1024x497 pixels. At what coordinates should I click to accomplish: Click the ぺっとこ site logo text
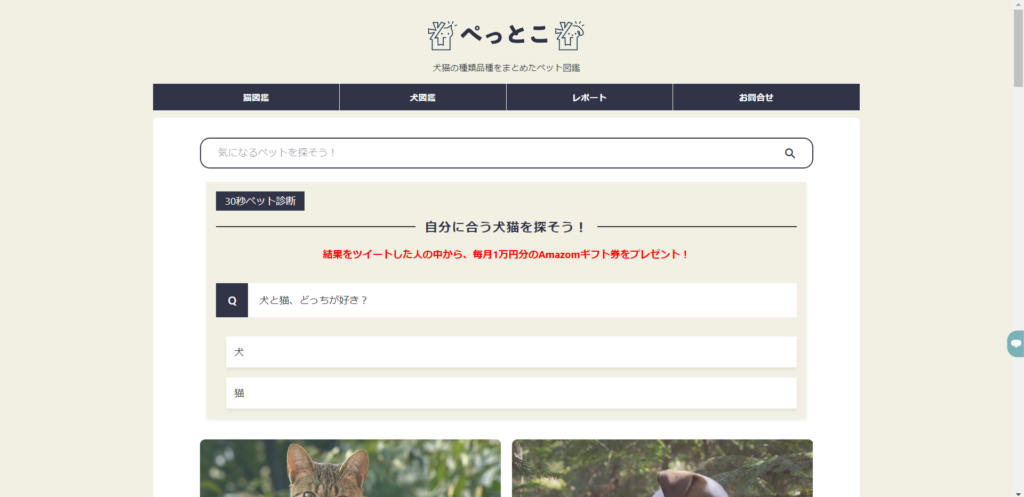pos(505,35)
